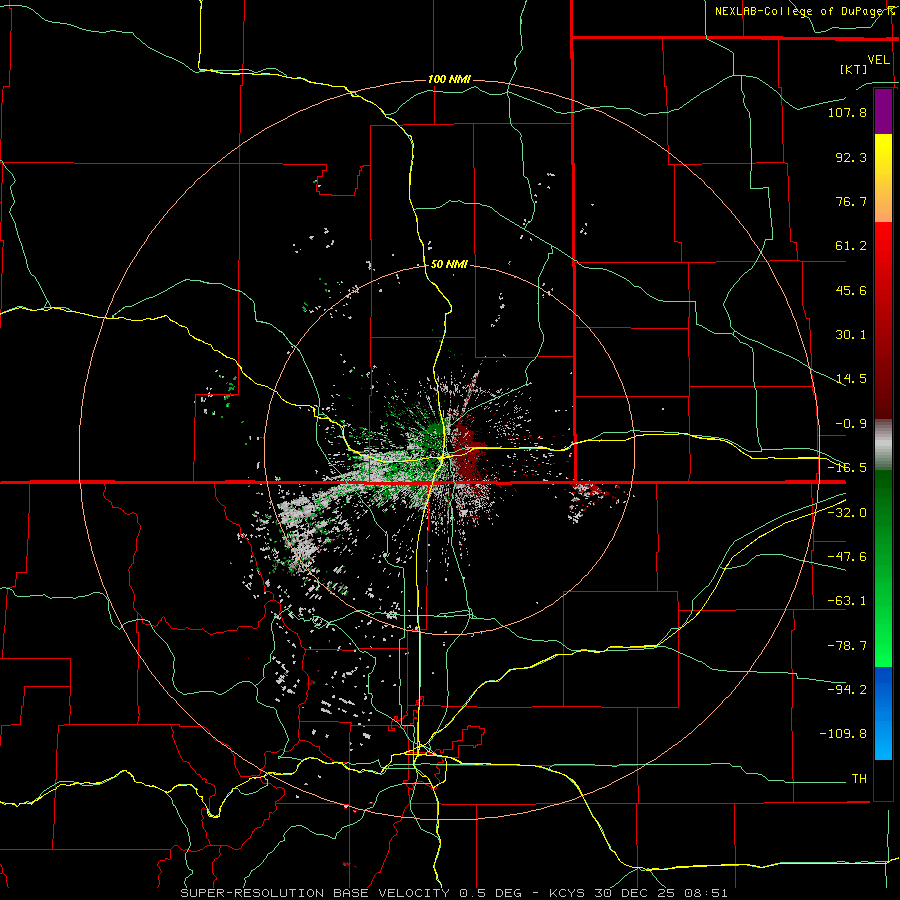Click the 50 NMI range ring label

tap(449, 264)
